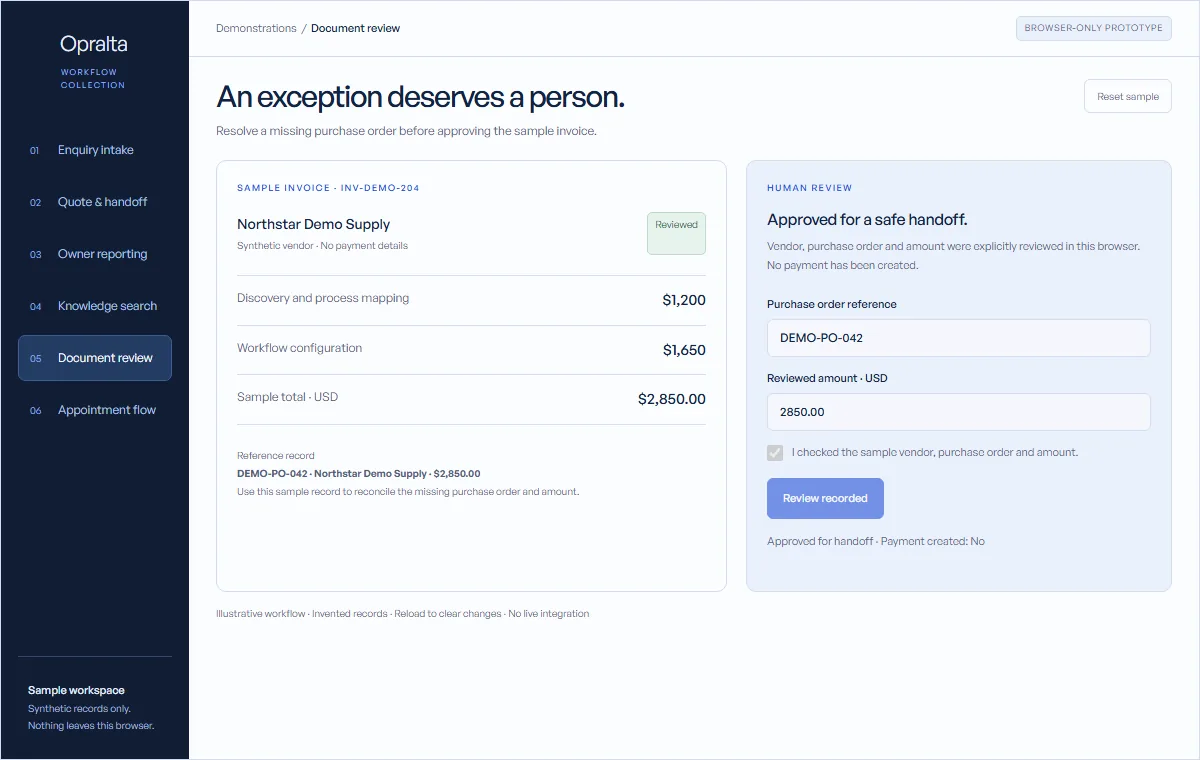Select the Document review sidebar item

[95, 358]
